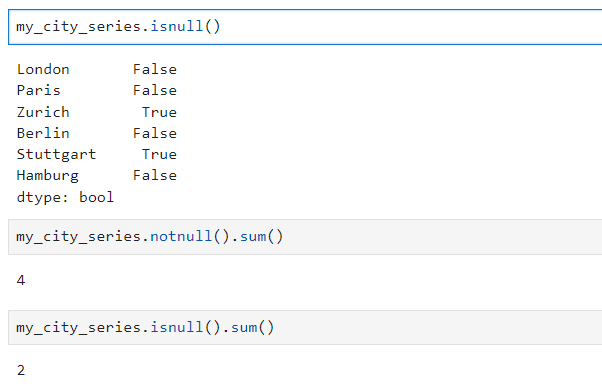Select the Berlin row label
602x389 pixels.
coord(43,133)
